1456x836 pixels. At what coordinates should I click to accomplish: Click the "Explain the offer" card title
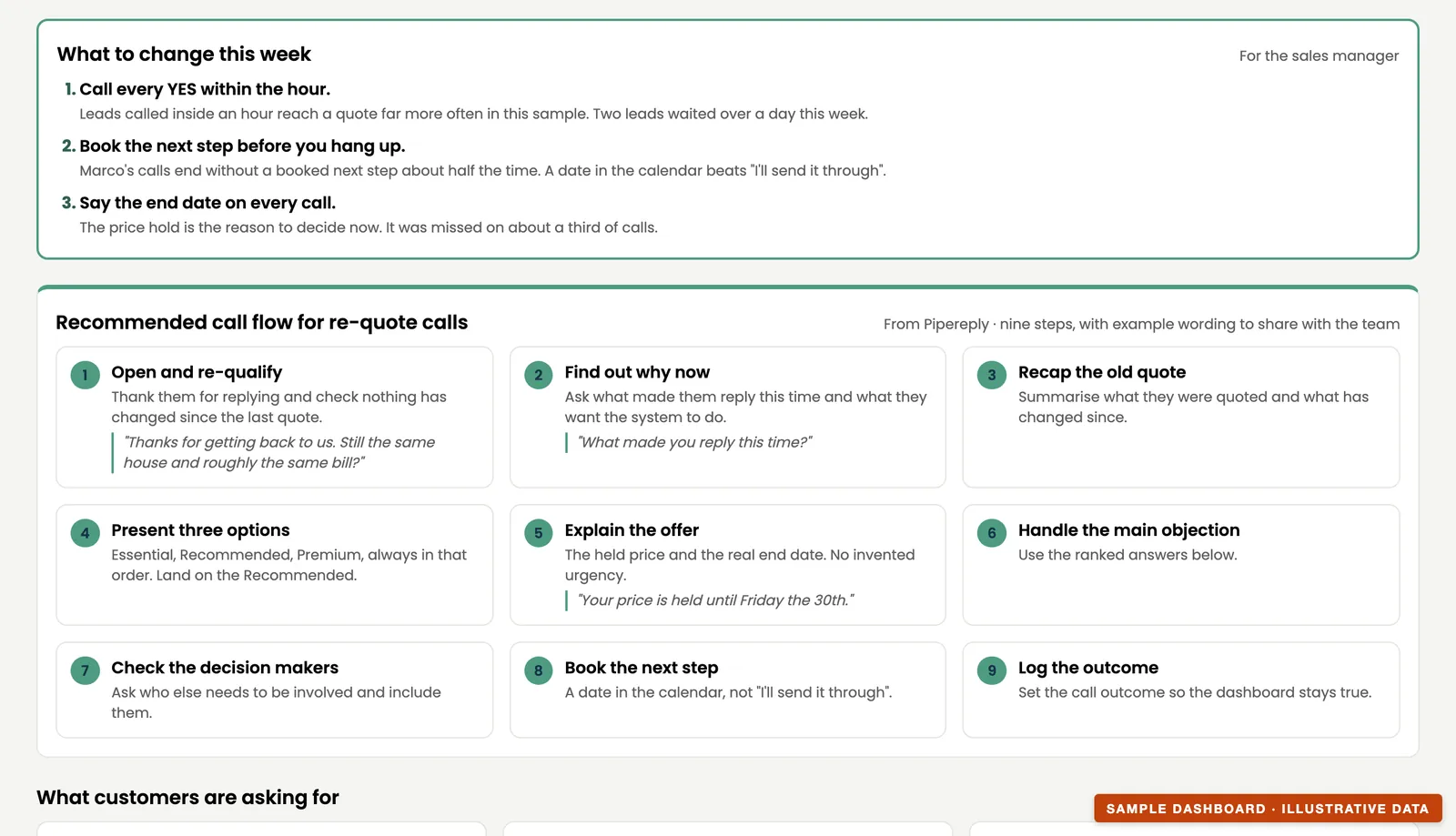coord(632,530)
